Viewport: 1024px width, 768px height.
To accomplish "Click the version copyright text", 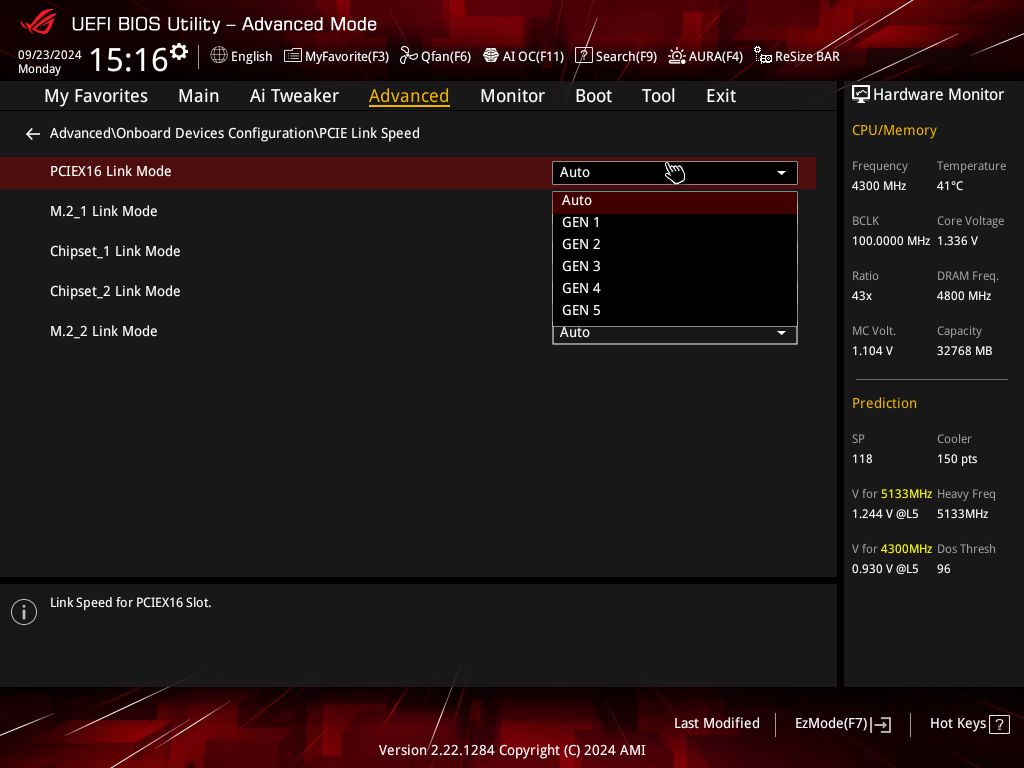I will [x=512, y=750].
